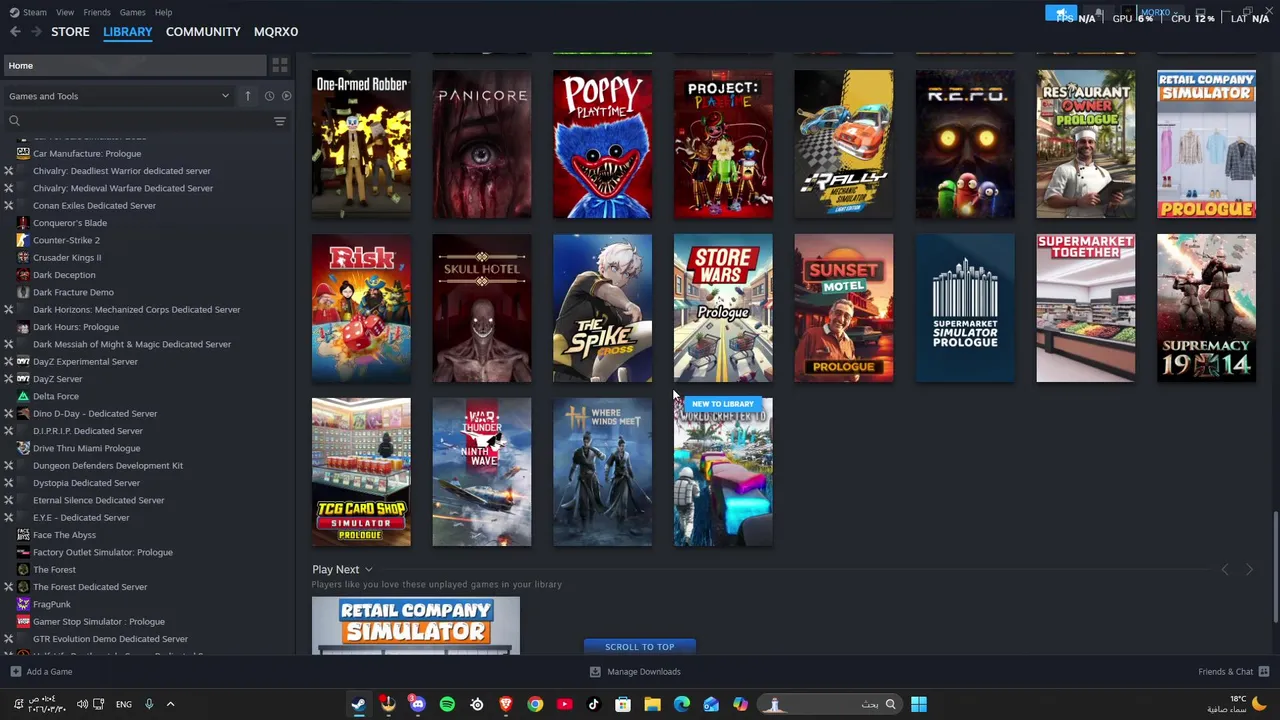Toggle the recent activity clock filter
The width and height of the screenshot is (1280, 720).
269,96
